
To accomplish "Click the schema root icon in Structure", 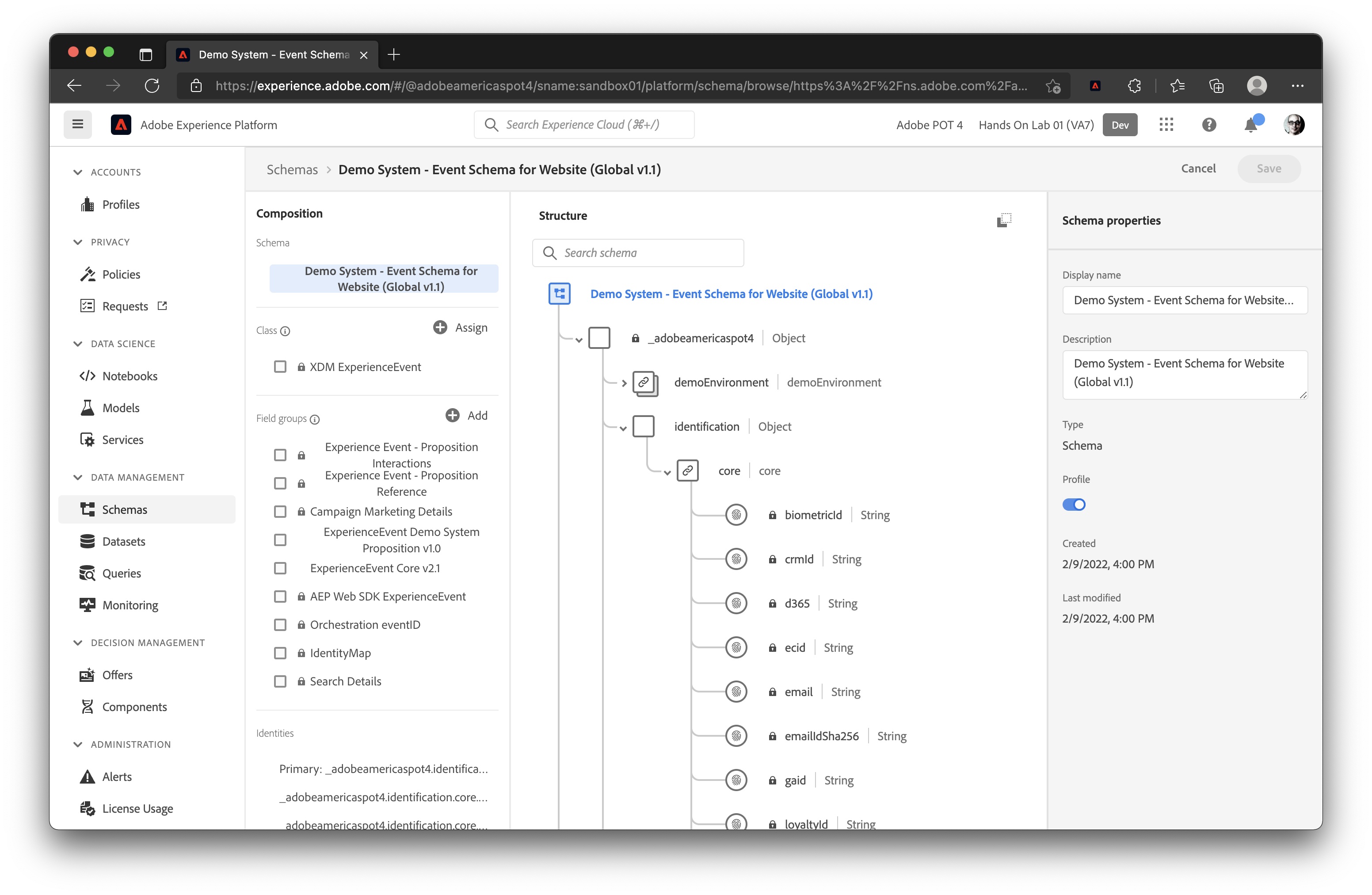I will [x=559, y=294].
